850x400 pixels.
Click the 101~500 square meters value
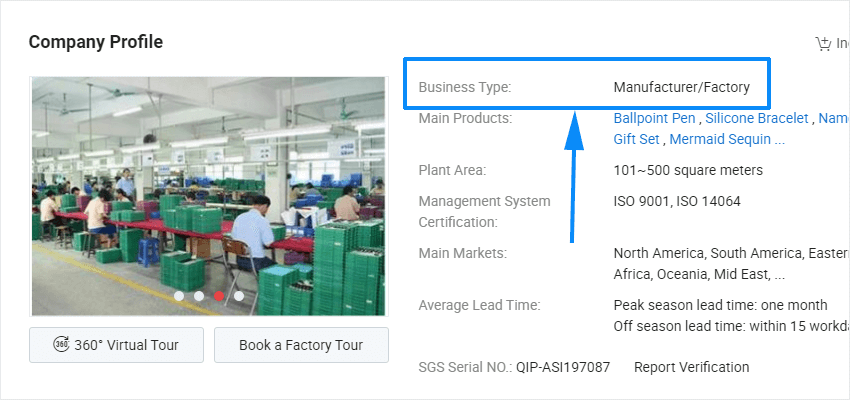[688, 170]
